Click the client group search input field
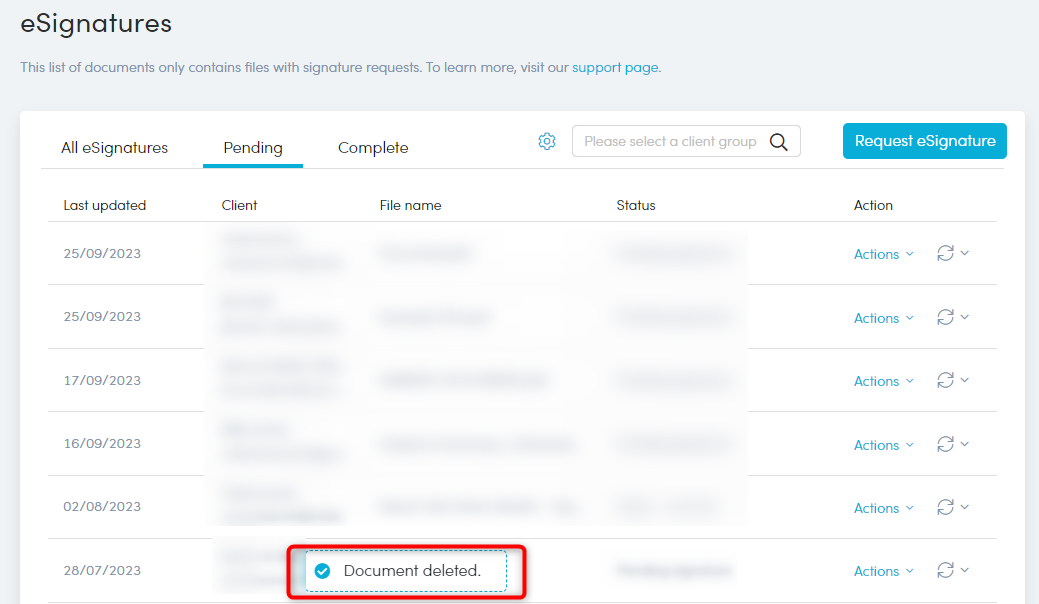The width and height of the screenshot is (1039, 604). [x=670, y=142]
